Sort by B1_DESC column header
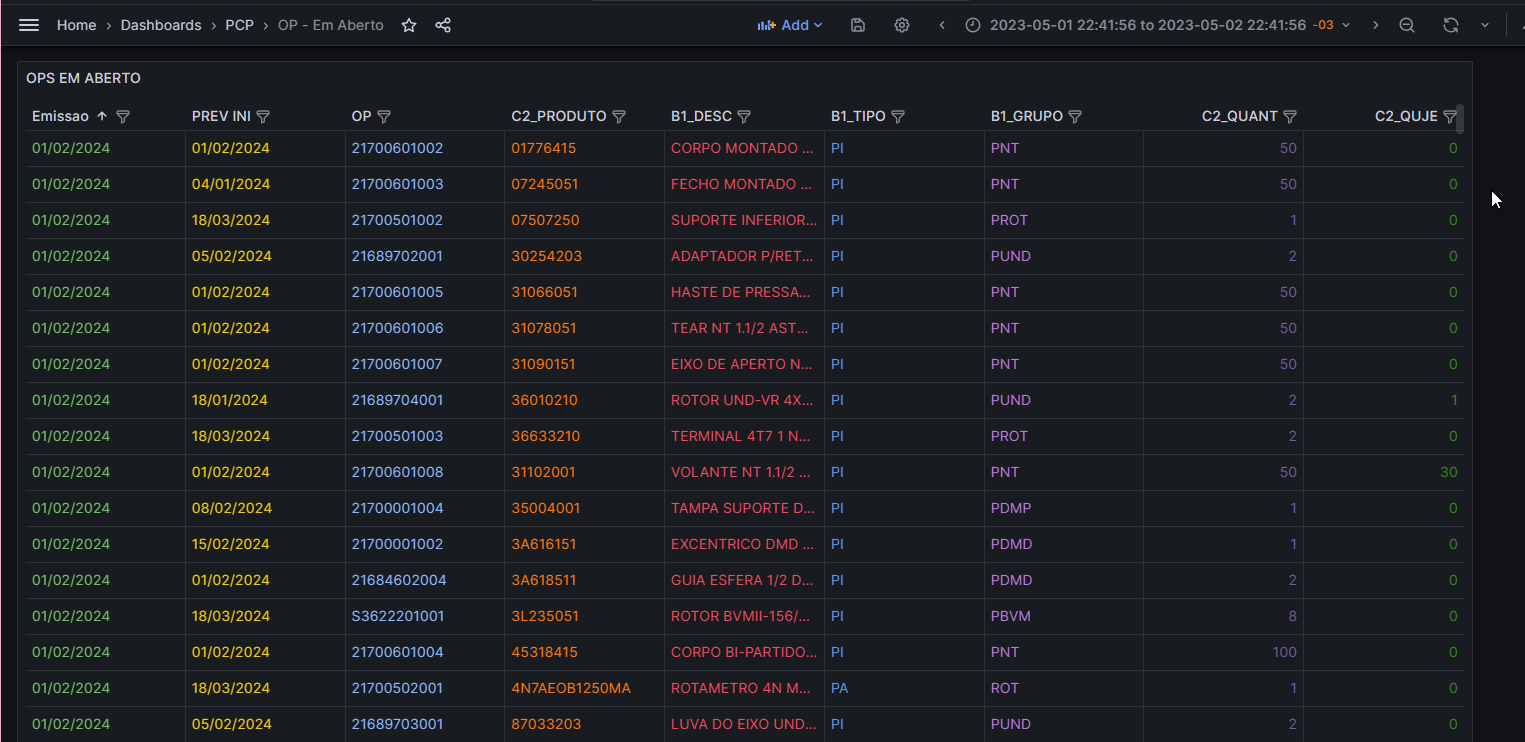The width and height of the screenshot is (1525, 742). 701,116
